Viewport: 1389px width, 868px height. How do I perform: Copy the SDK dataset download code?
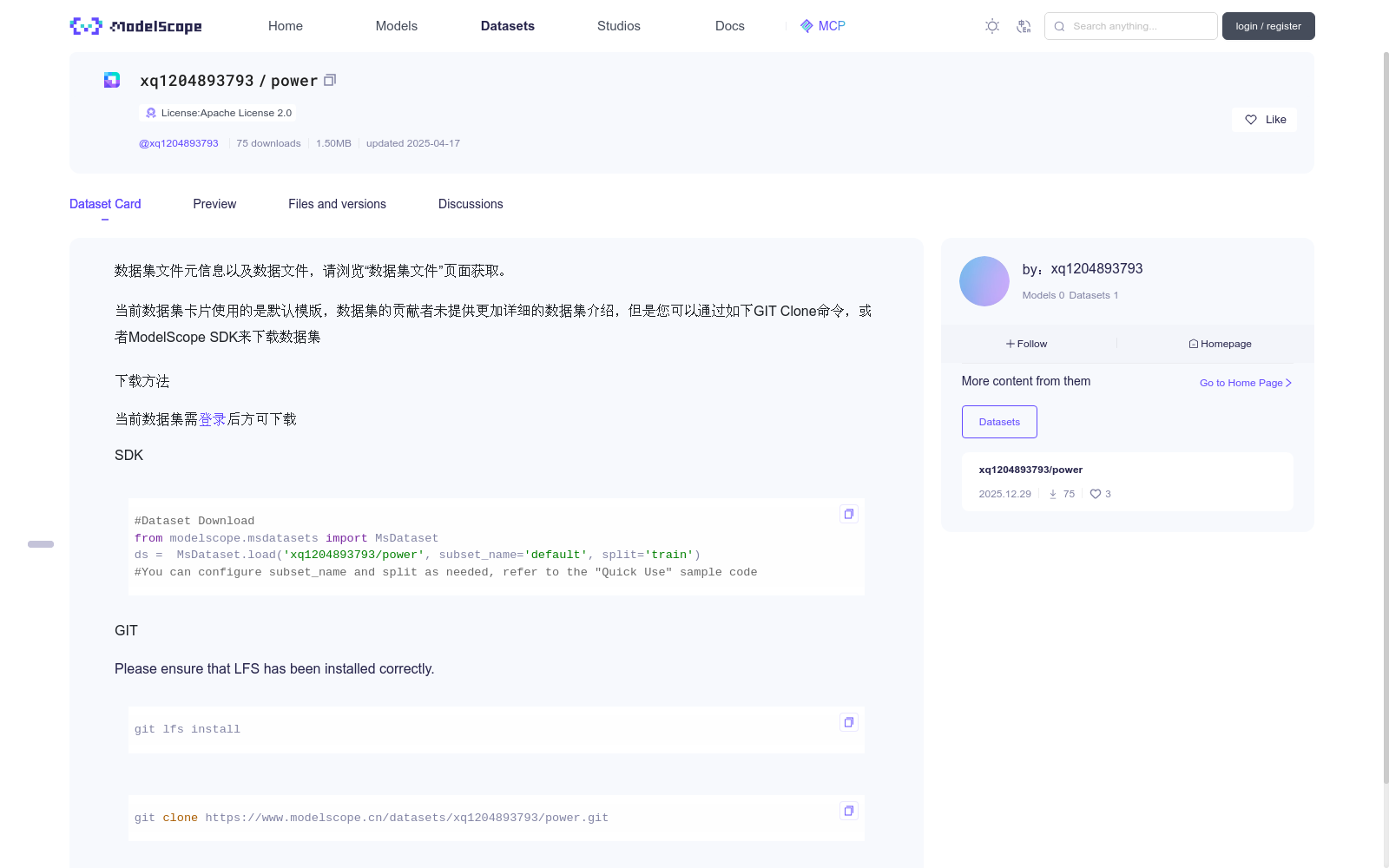(x=849, y=514)
